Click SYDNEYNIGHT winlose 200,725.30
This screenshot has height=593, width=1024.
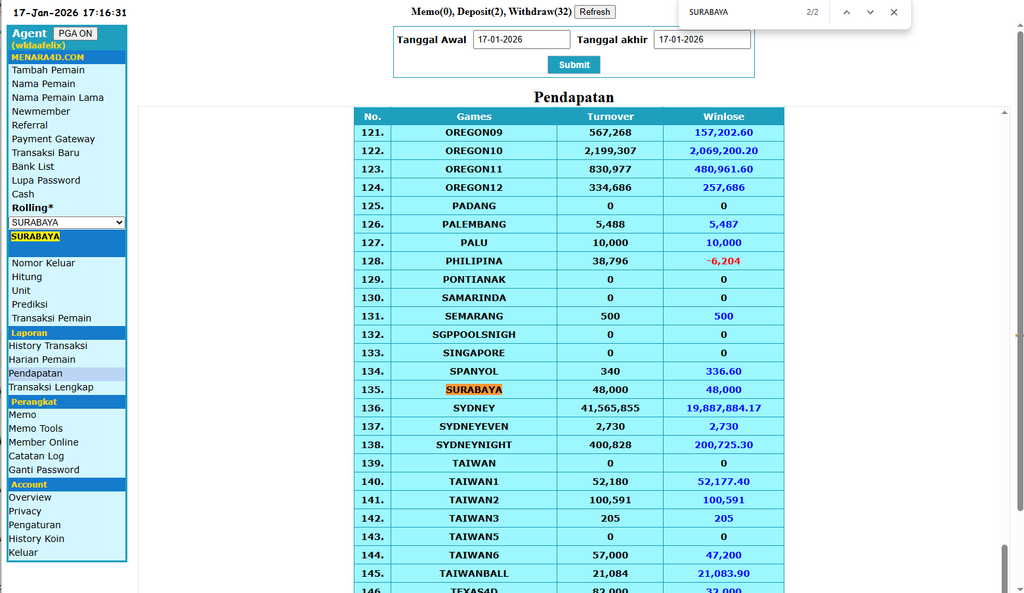pos(724,445)
